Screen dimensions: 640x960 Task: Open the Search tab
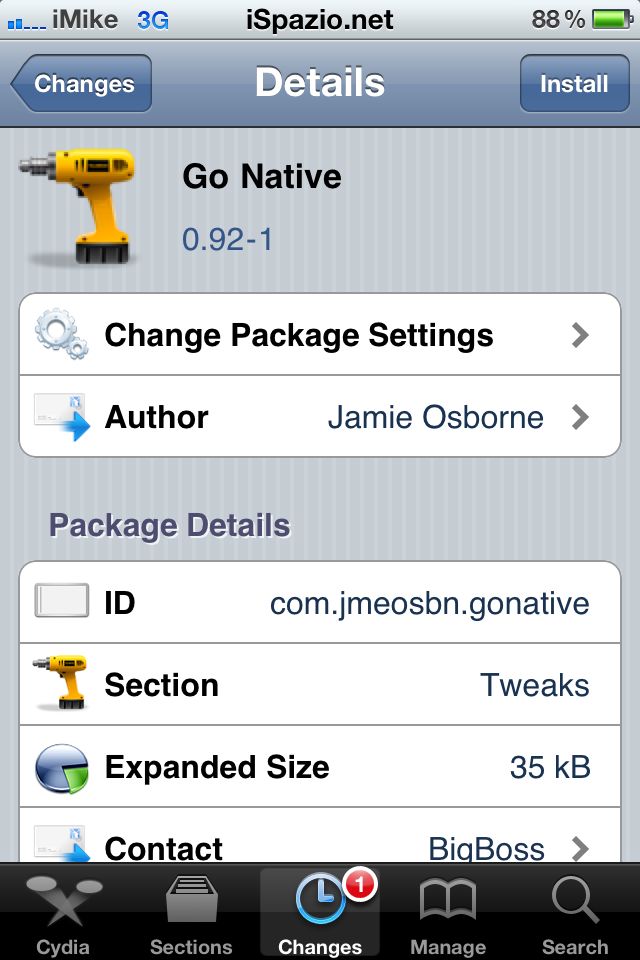pos(575,912)
